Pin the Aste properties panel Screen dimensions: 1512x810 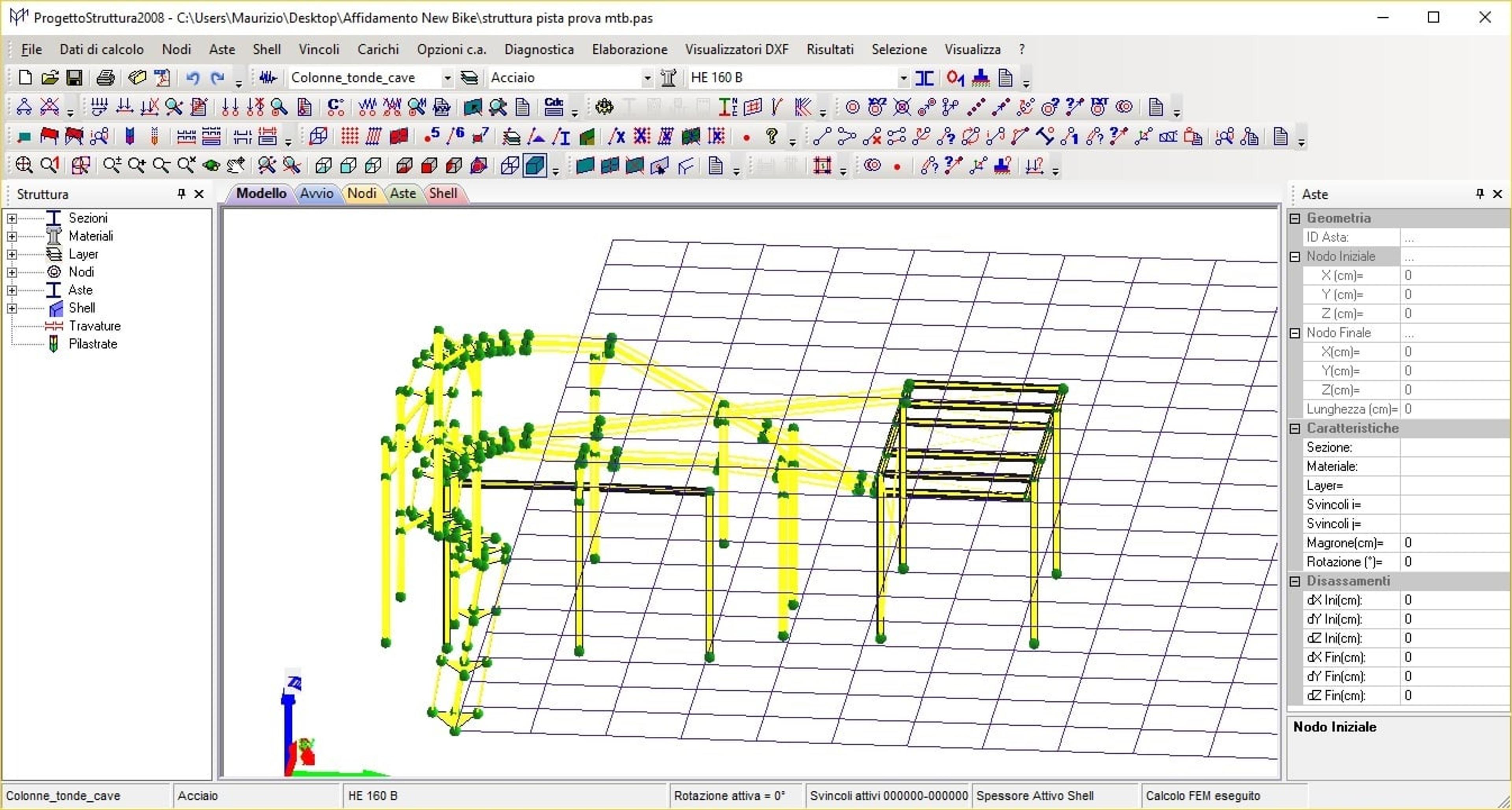pos(1480,194)
